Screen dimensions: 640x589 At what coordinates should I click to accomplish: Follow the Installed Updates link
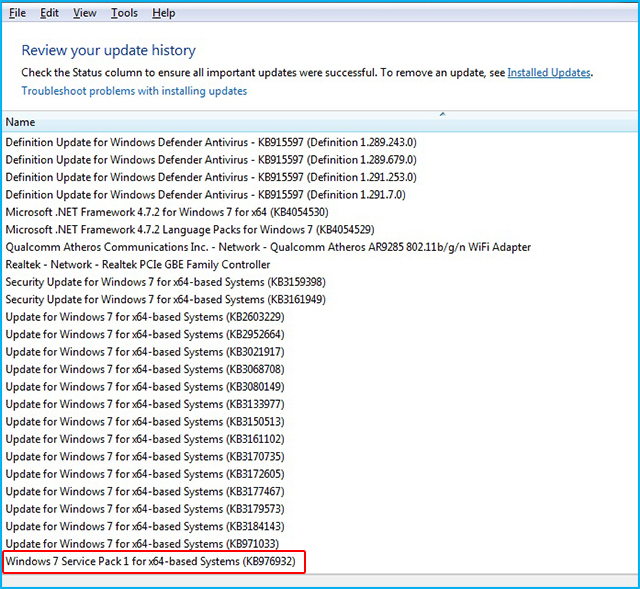coord(549,73)
